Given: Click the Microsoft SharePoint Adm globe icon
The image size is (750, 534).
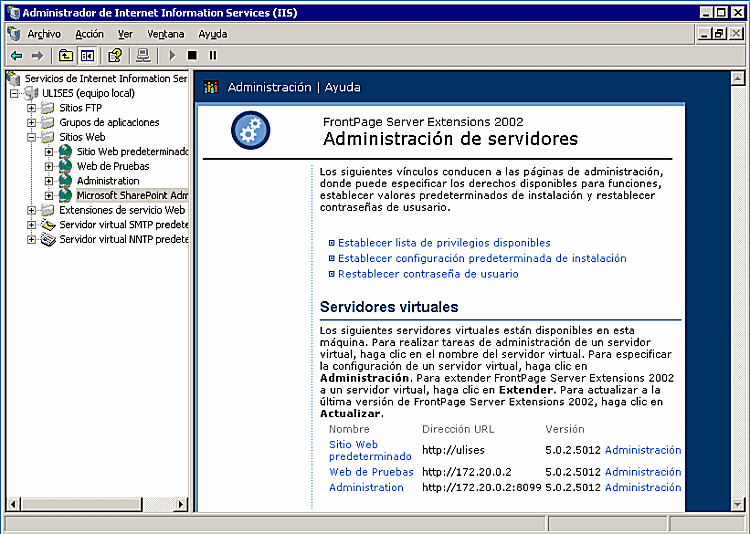Looking at the screenshot, I should tap(65, 195).
